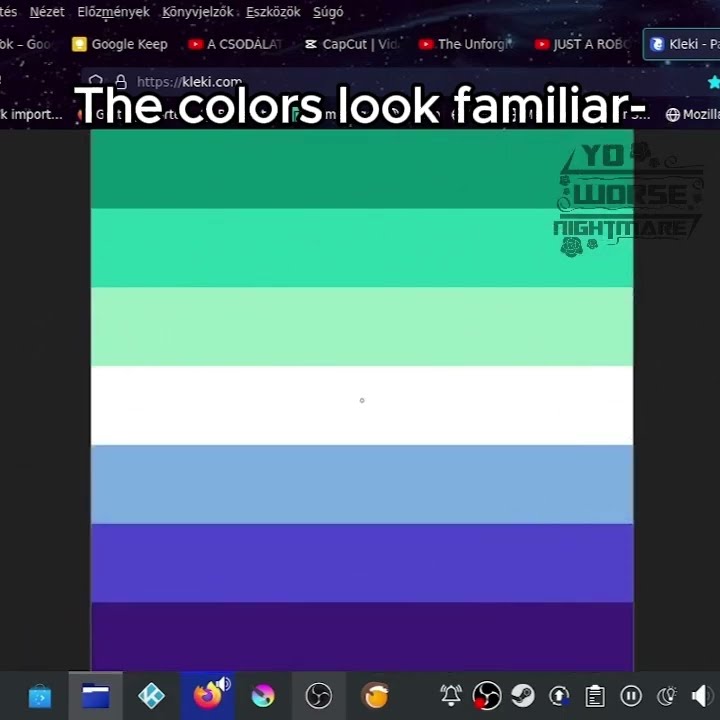The image size is (720, 720).
Task: Switch to the Firefox taskbar window
Action: coord(207,696)
